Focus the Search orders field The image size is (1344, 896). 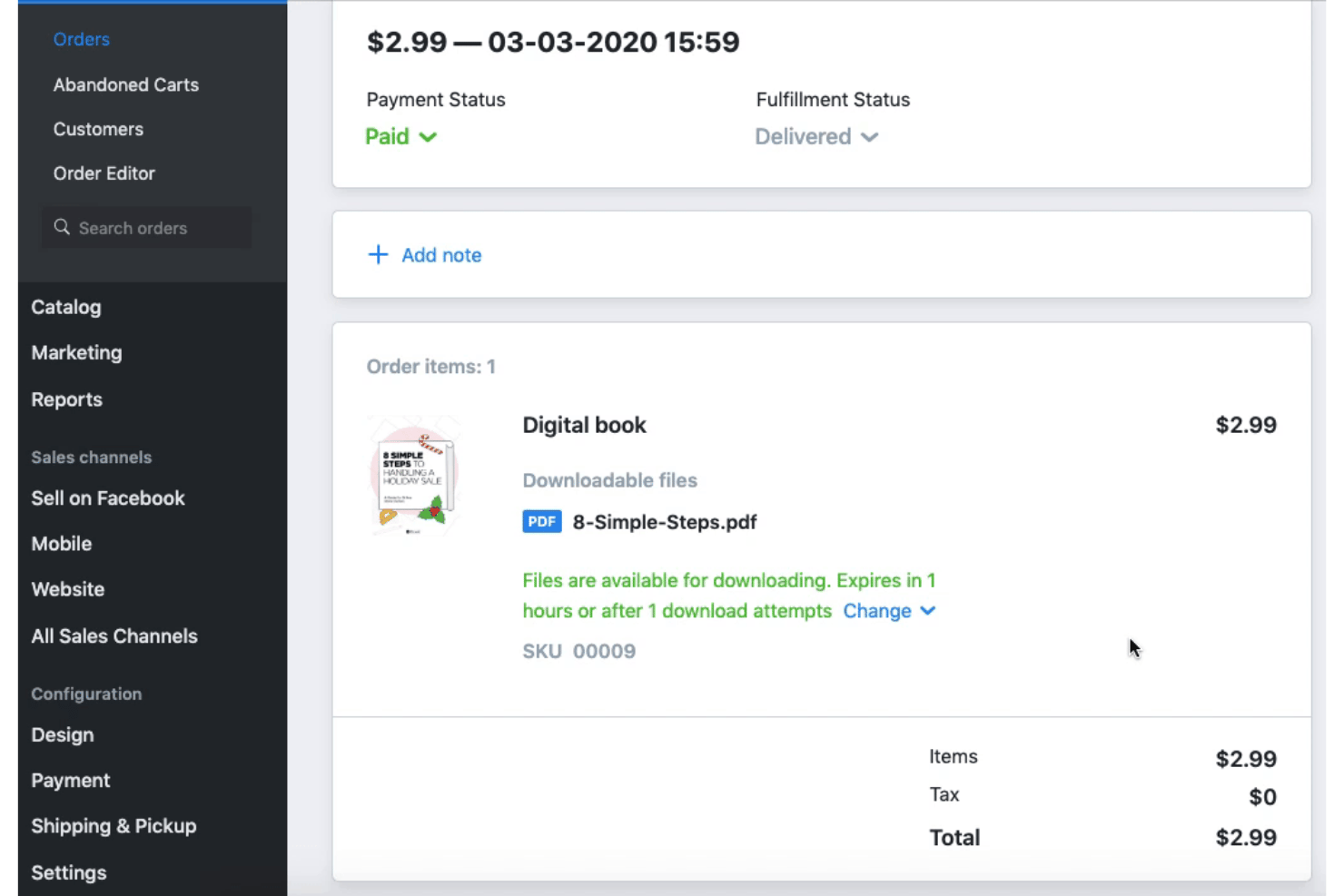pyautogui.click(x=147, y=228)
